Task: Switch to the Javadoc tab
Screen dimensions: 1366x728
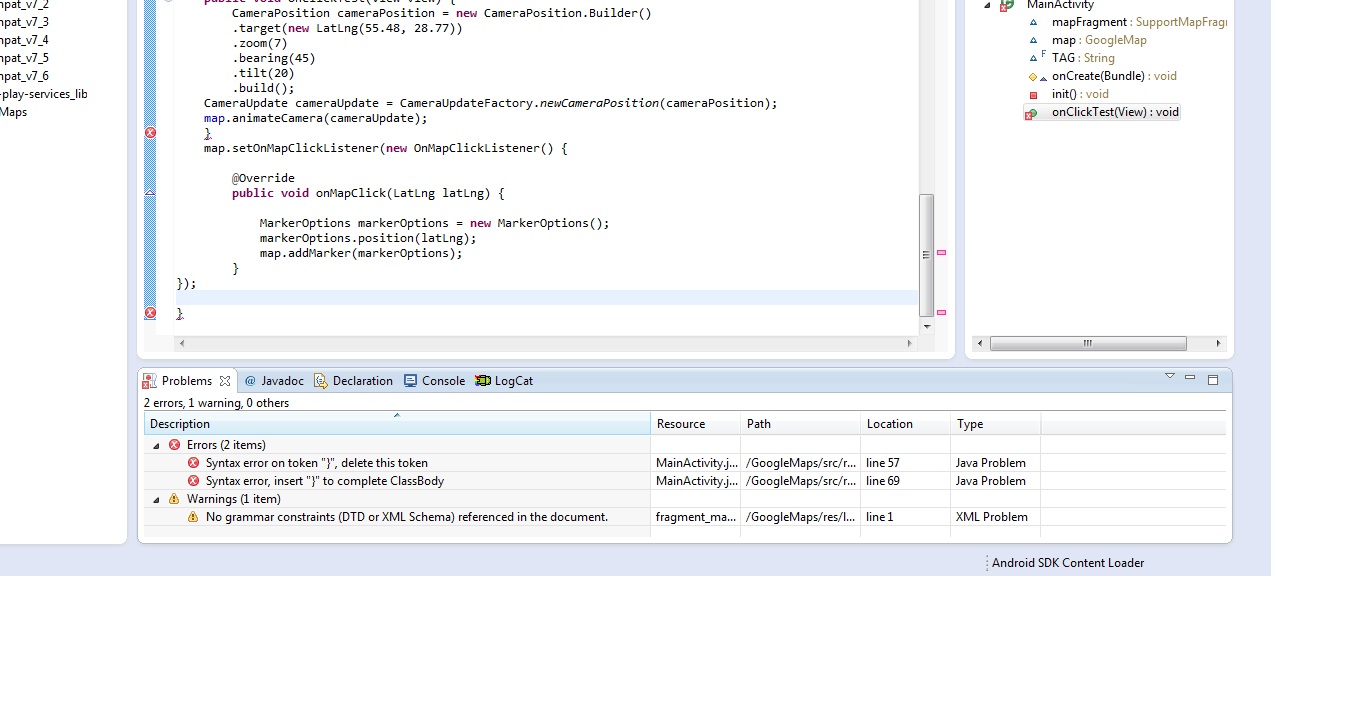Action: (274, 381)
